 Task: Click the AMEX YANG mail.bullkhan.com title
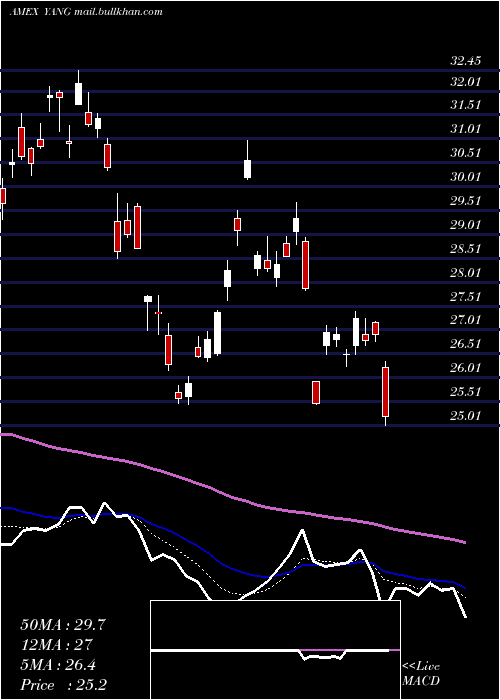pos(86,12)
